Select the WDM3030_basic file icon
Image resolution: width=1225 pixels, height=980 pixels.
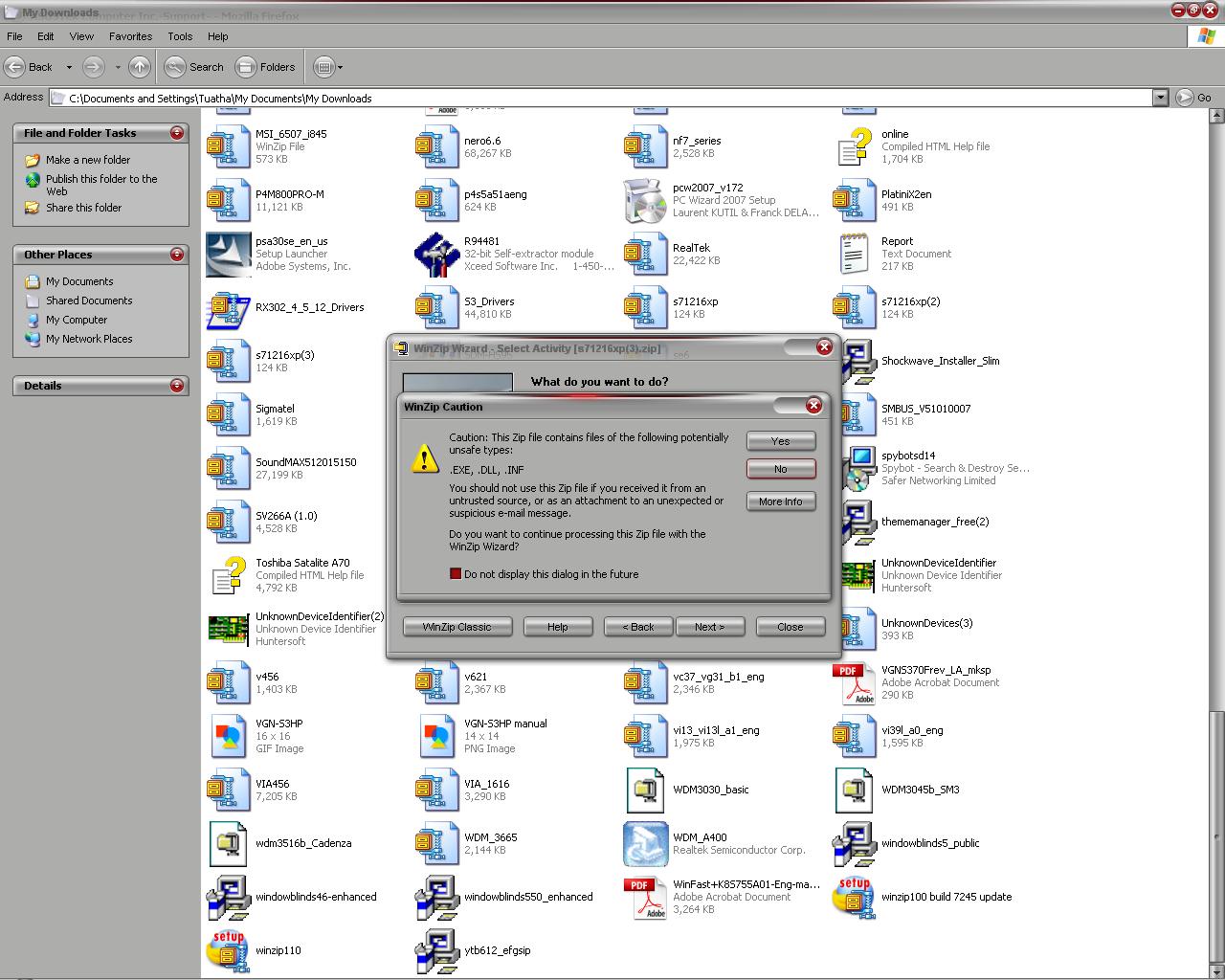pyautogui.click(x=646, y=790)
